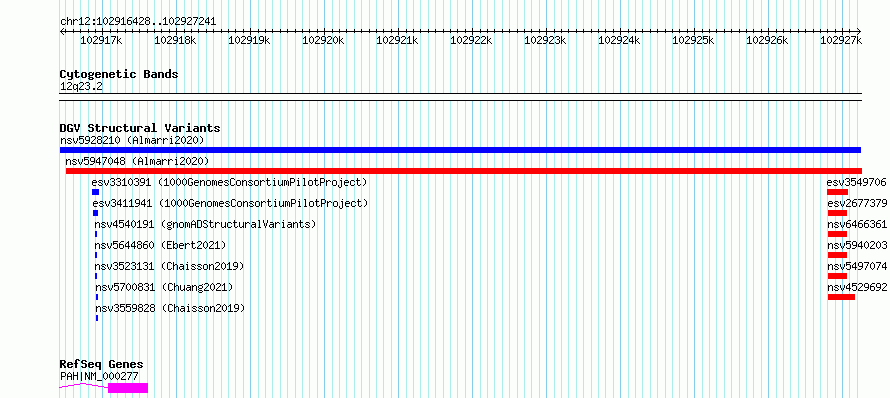Click ruler tick label 102917k
This screenshot has height=398, width=890.
100,40
